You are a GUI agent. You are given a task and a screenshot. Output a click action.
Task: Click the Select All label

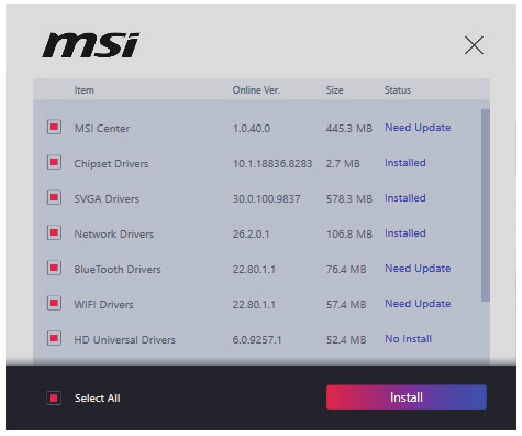(x=98, y=398)
